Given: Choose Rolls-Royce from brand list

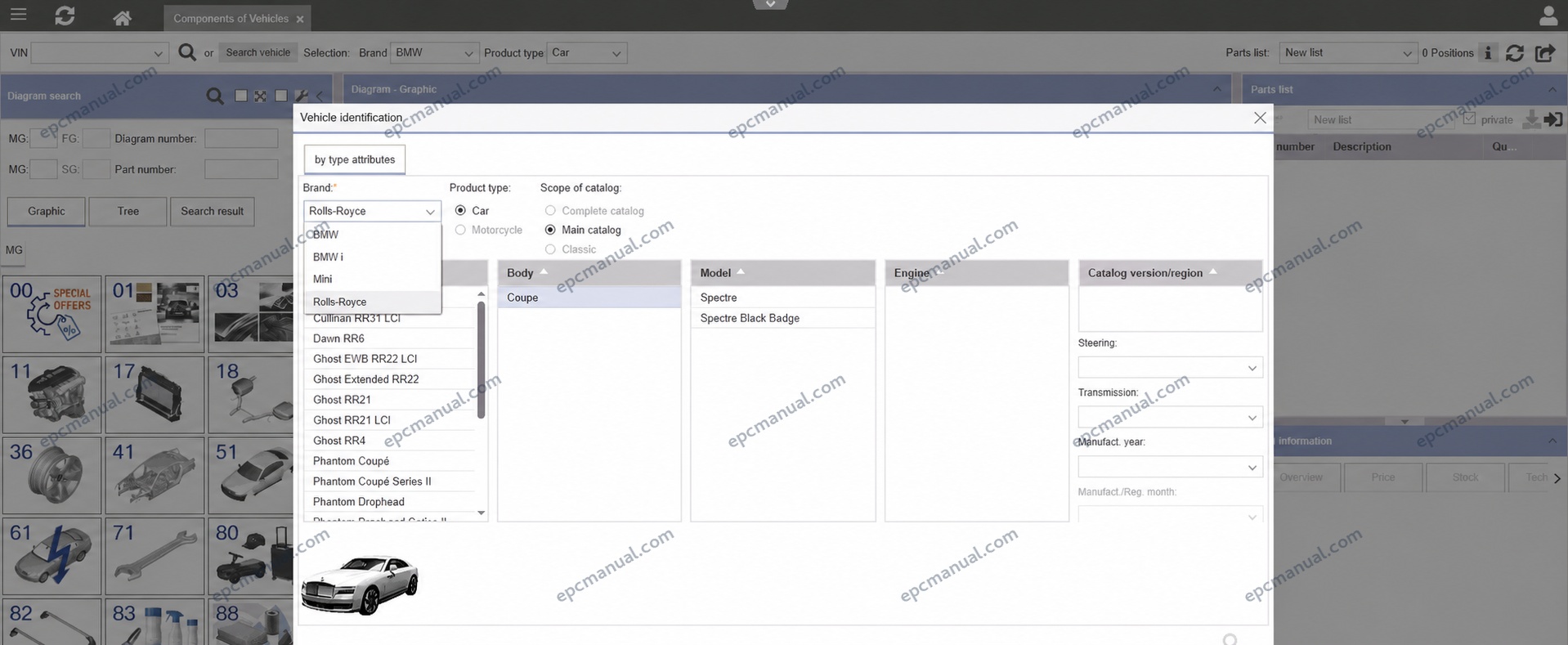Looking at the screenshot, I should [373, 302].
